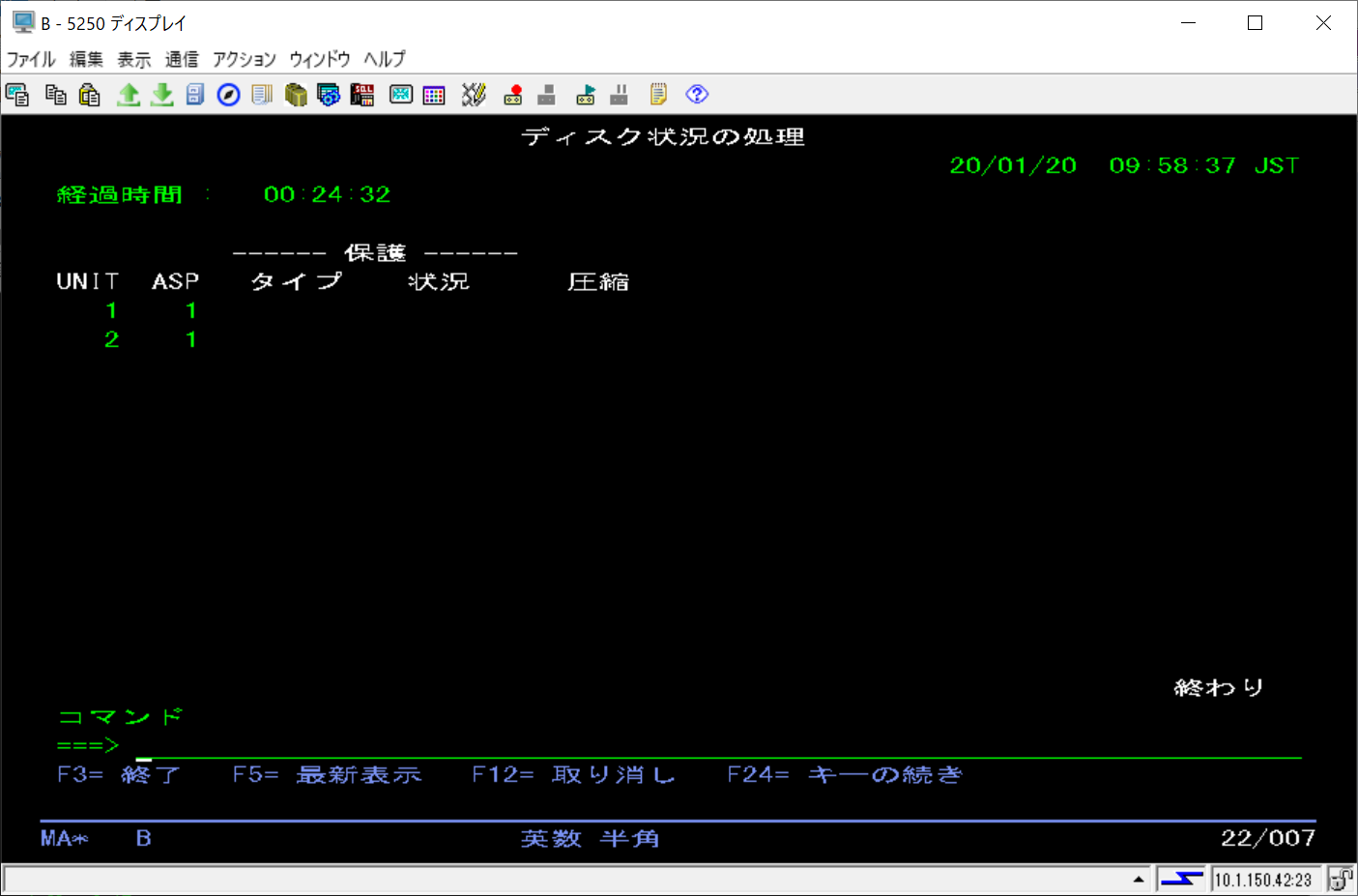Viewport: 1358px width, 896px height.
Task: Open the ファイル menu
Action: (31, 59)
